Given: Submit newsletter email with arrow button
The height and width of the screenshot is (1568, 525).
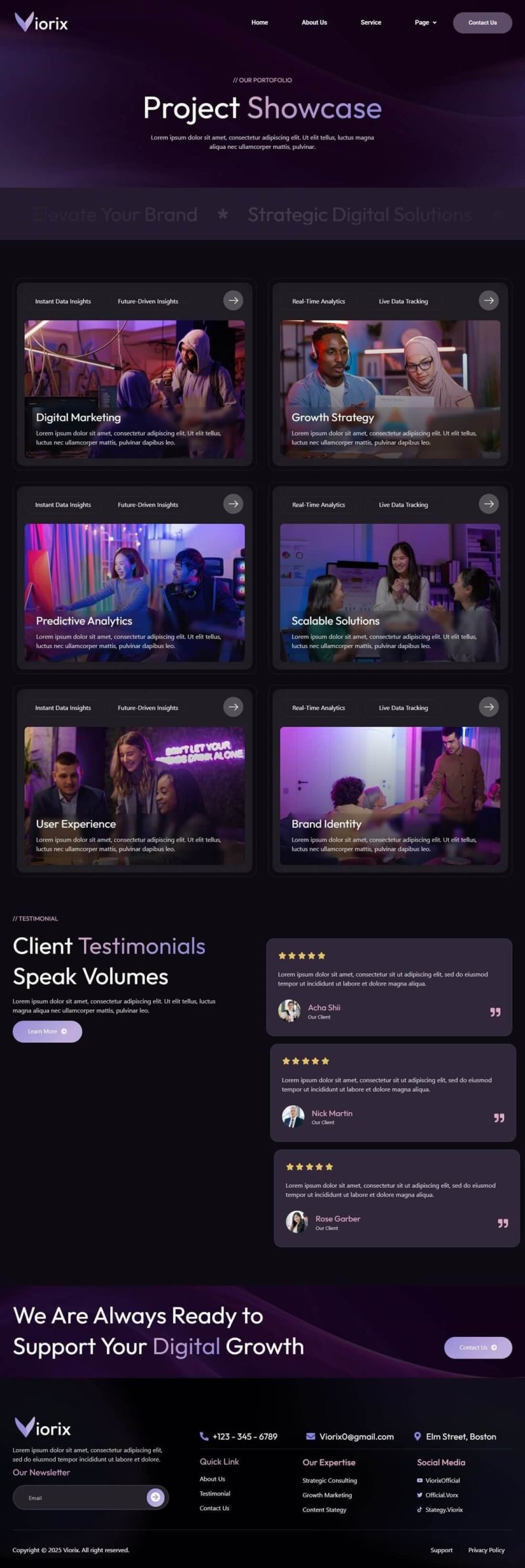Looking at the screenshot, I should point(156,1497).
